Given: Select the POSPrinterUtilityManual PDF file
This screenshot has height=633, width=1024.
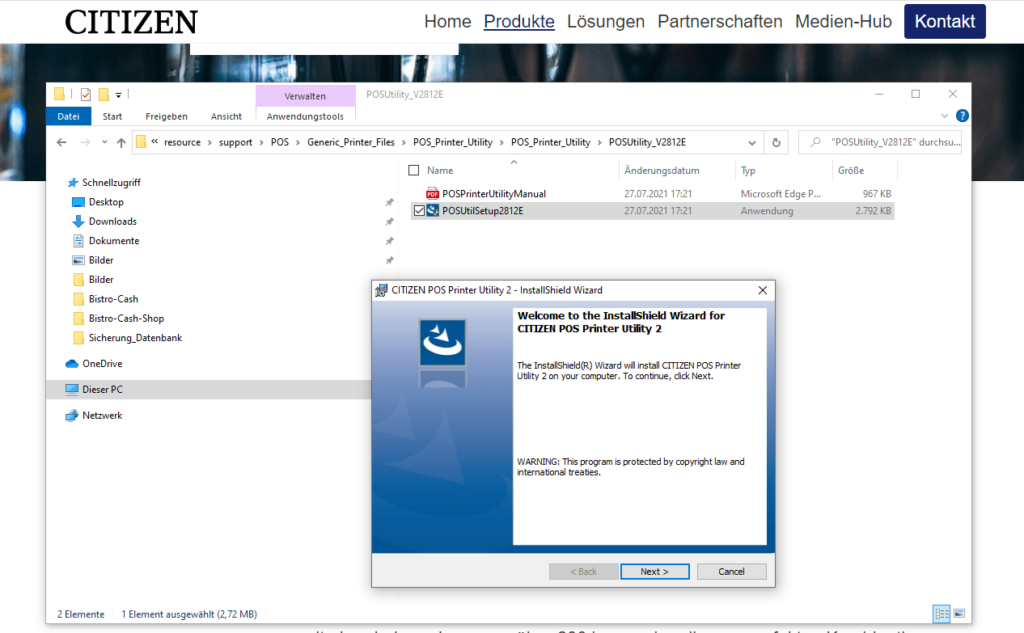Looking at the screenshot, I should tap(651, 193).
